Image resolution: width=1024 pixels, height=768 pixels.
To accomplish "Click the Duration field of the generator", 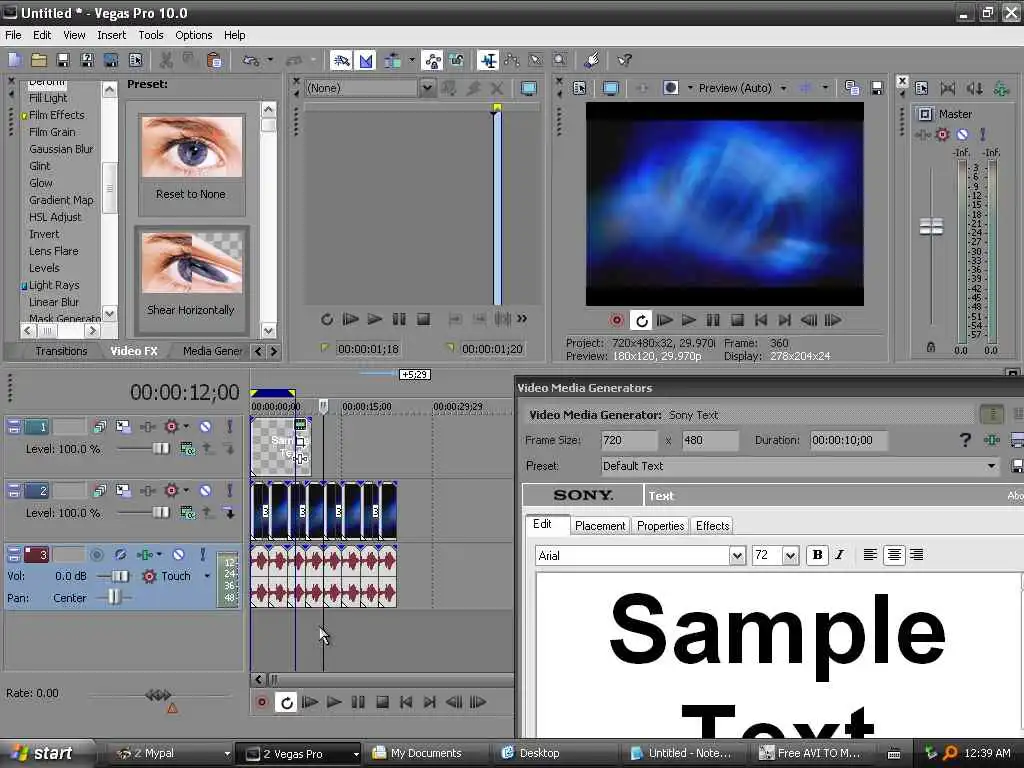I will click(848, 440).
